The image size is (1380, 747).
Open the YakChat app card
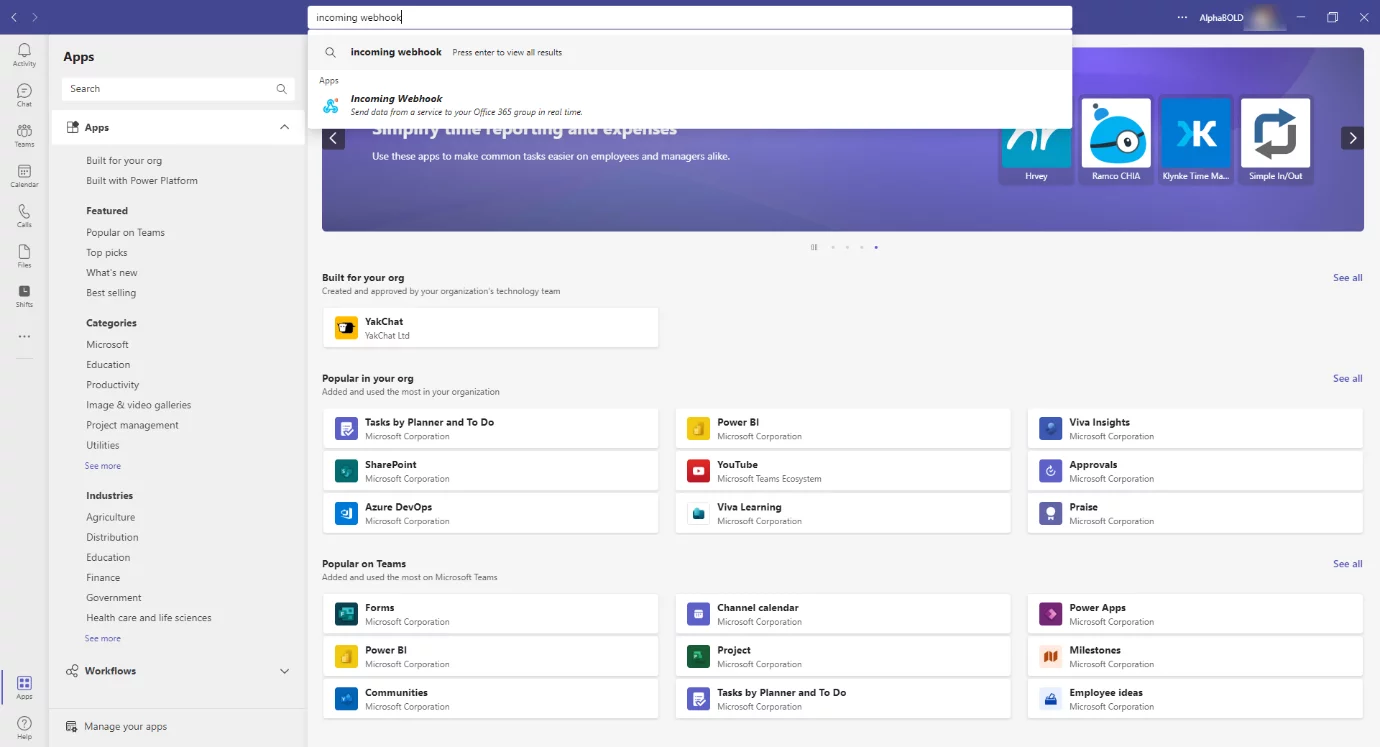tap(490, 328)
